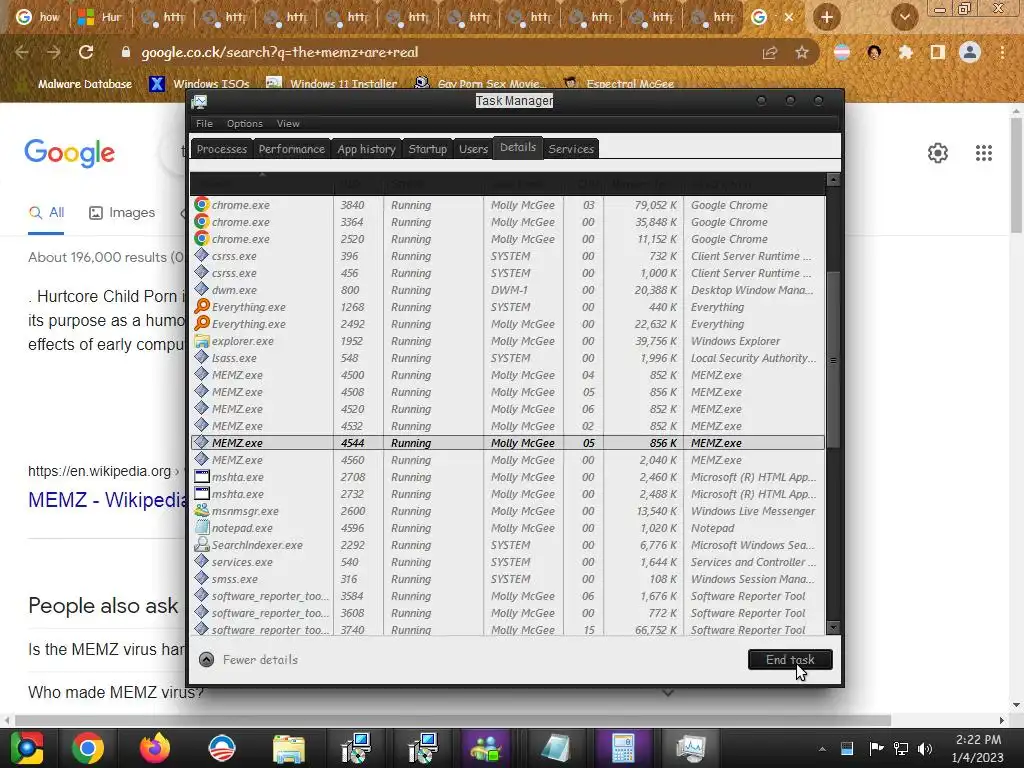This screenshot has height=768, width=1024.
Task: Switch to the Startup tab
Action: [428, 149]
